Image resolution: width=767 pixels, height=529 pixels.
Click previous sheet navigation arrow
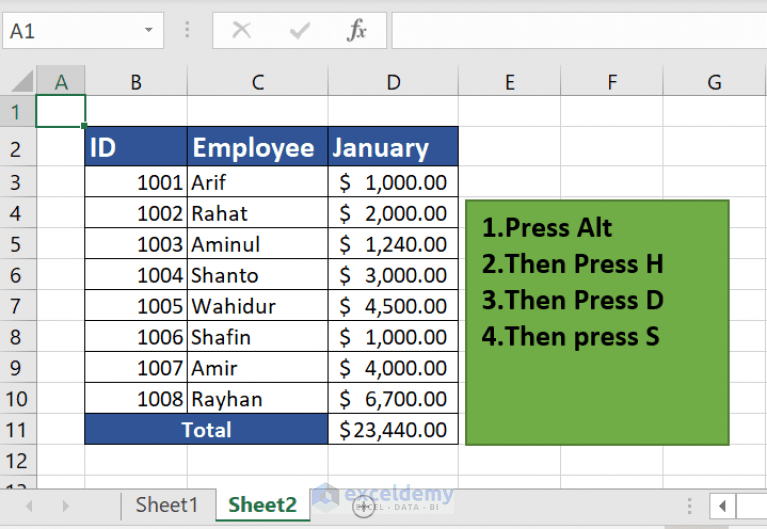29,506
